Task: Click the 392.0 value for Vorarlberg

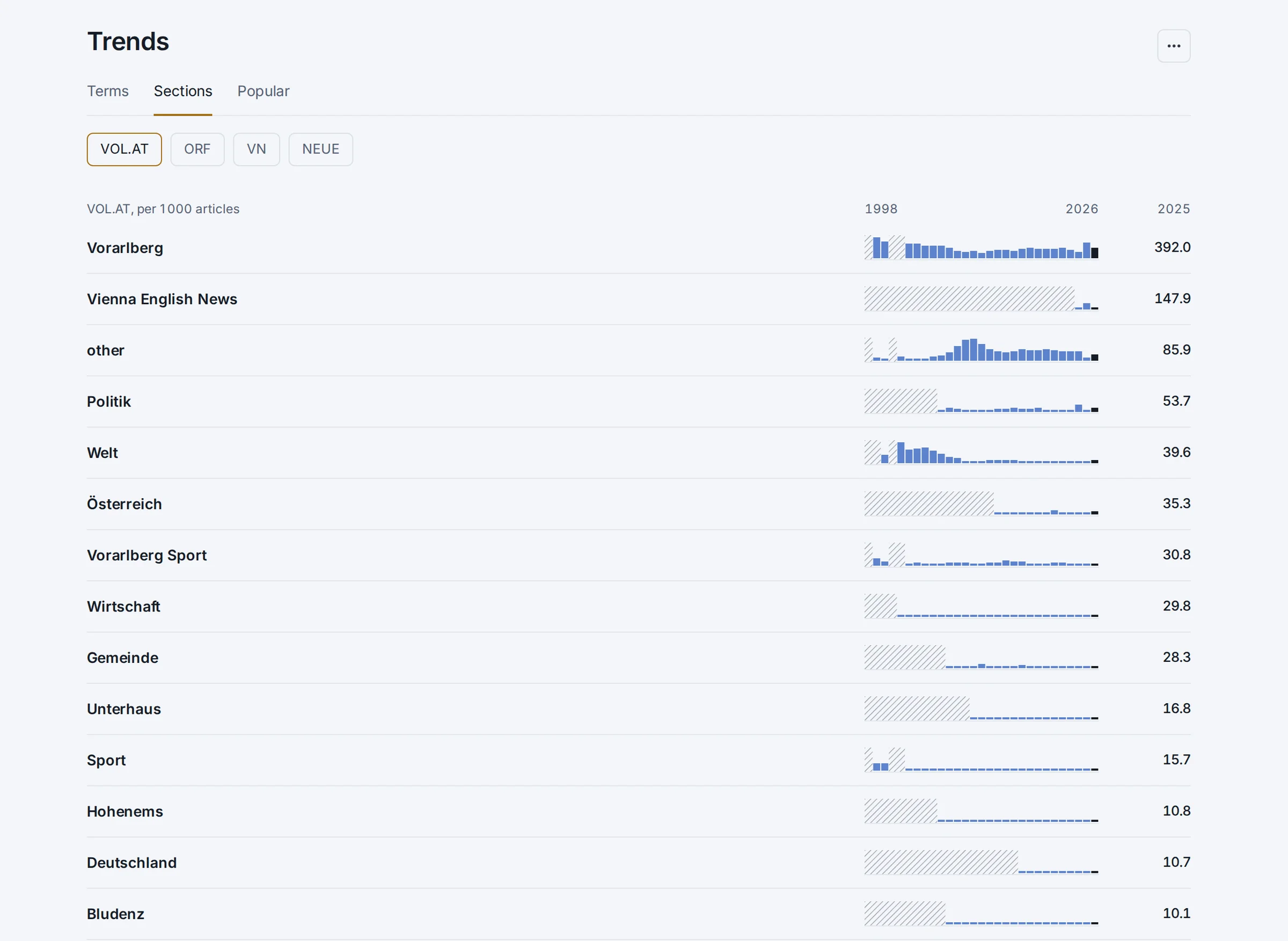Action: coord(1173,247)
